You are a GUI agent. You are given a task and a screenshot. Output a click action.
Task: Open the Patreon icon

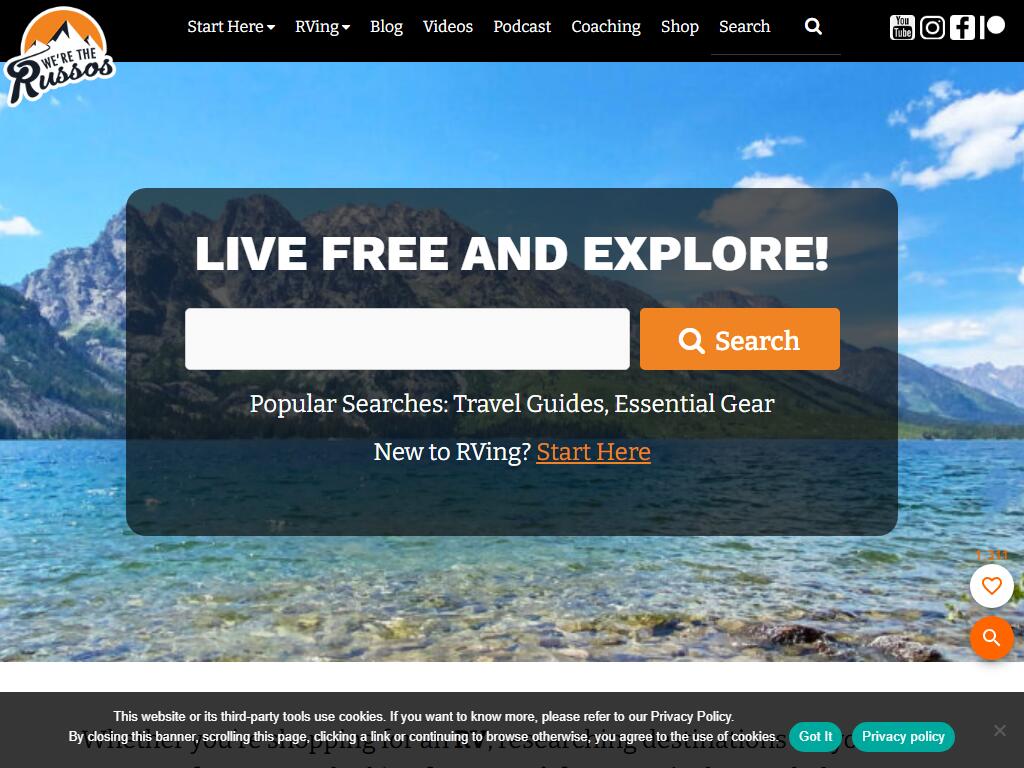(992, 27)
